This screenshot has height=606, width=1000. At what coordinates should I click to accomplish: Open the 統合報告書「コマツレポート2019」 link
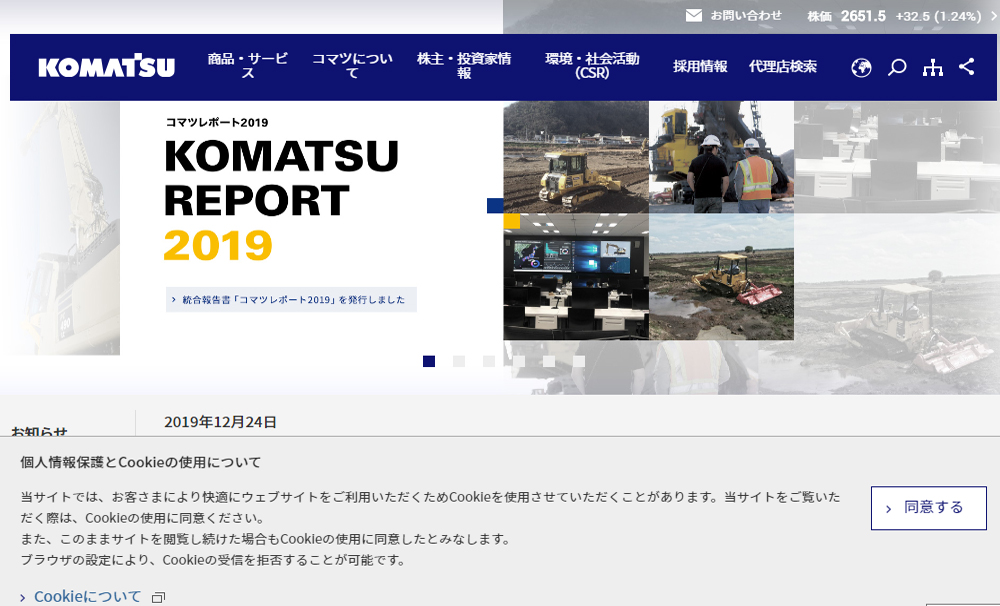click(x=291, y=299)
